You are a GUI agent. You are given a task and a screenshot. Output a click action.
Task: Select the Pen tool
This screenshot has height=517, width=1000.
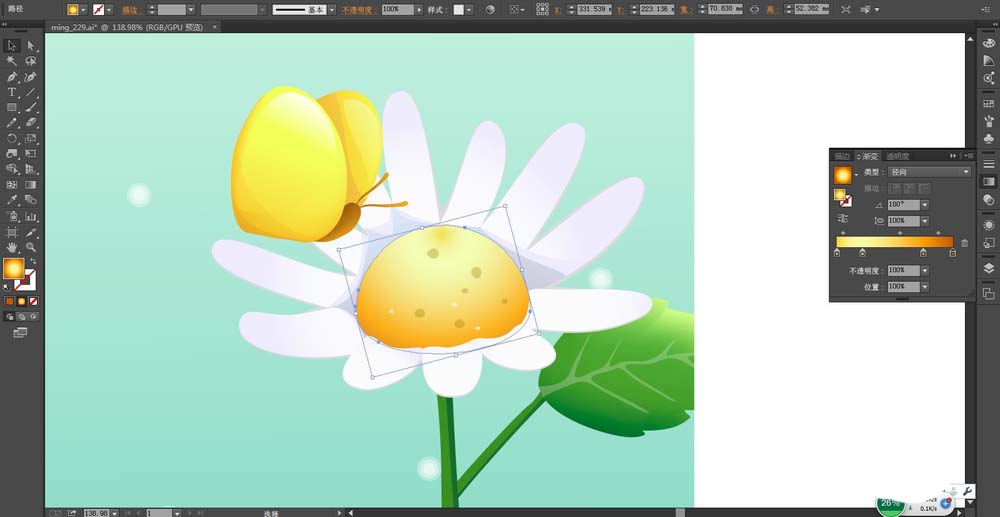[x=11, y=76]
